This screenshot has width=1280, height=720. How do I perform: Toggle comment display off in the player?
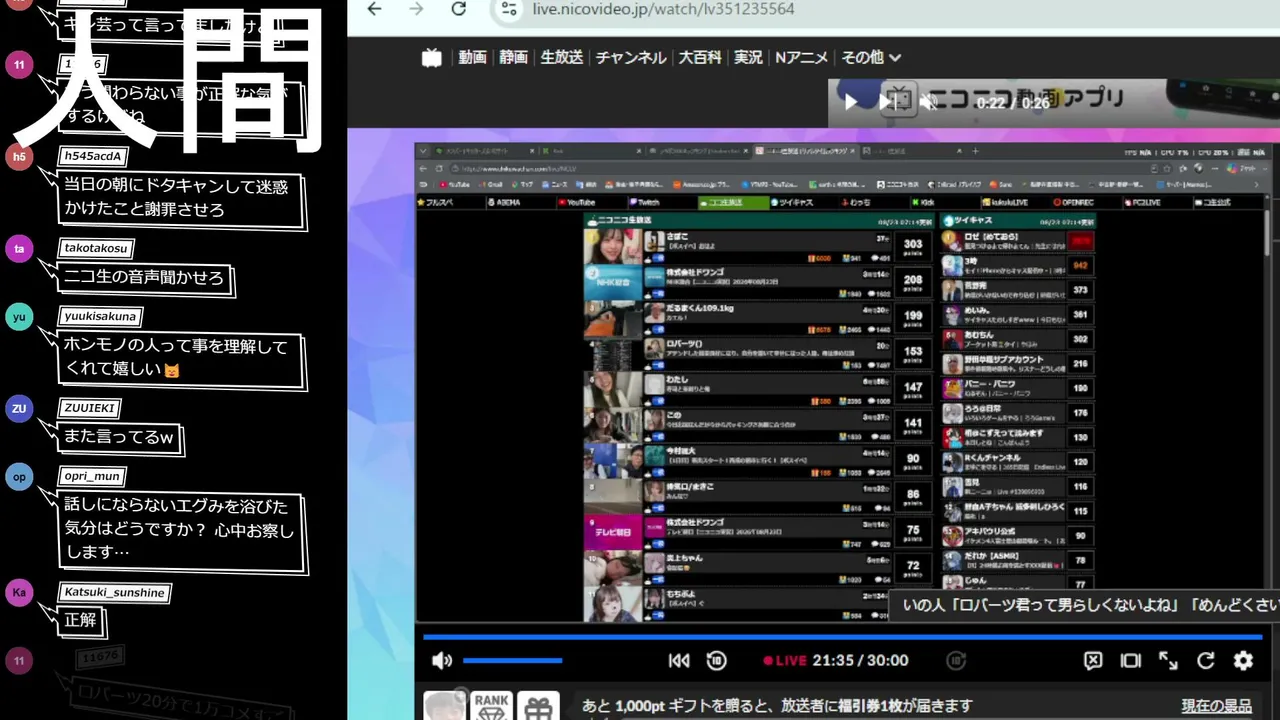(x=1093, y=660)
